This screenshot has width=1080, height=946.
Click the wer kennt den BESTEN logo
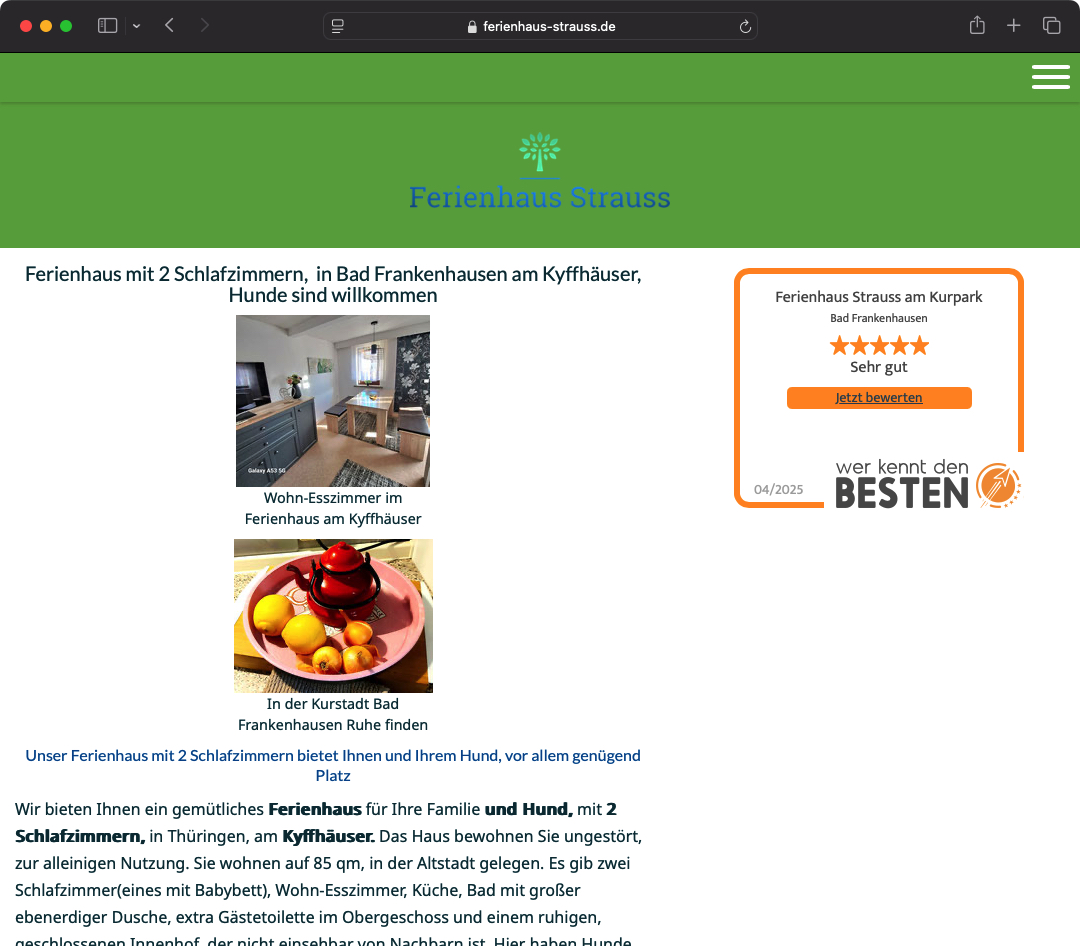point(928,484)
